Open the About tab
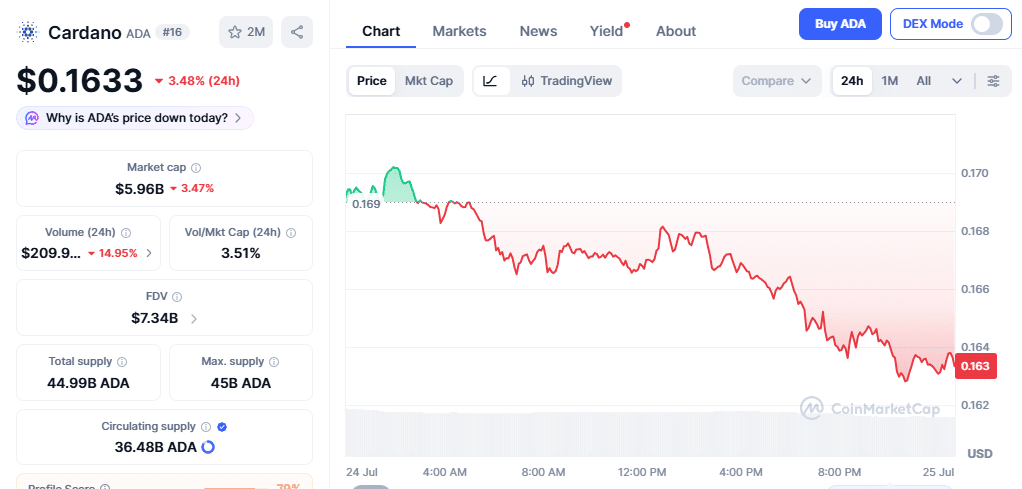1022x489 pixels. (x=676, y=31)
